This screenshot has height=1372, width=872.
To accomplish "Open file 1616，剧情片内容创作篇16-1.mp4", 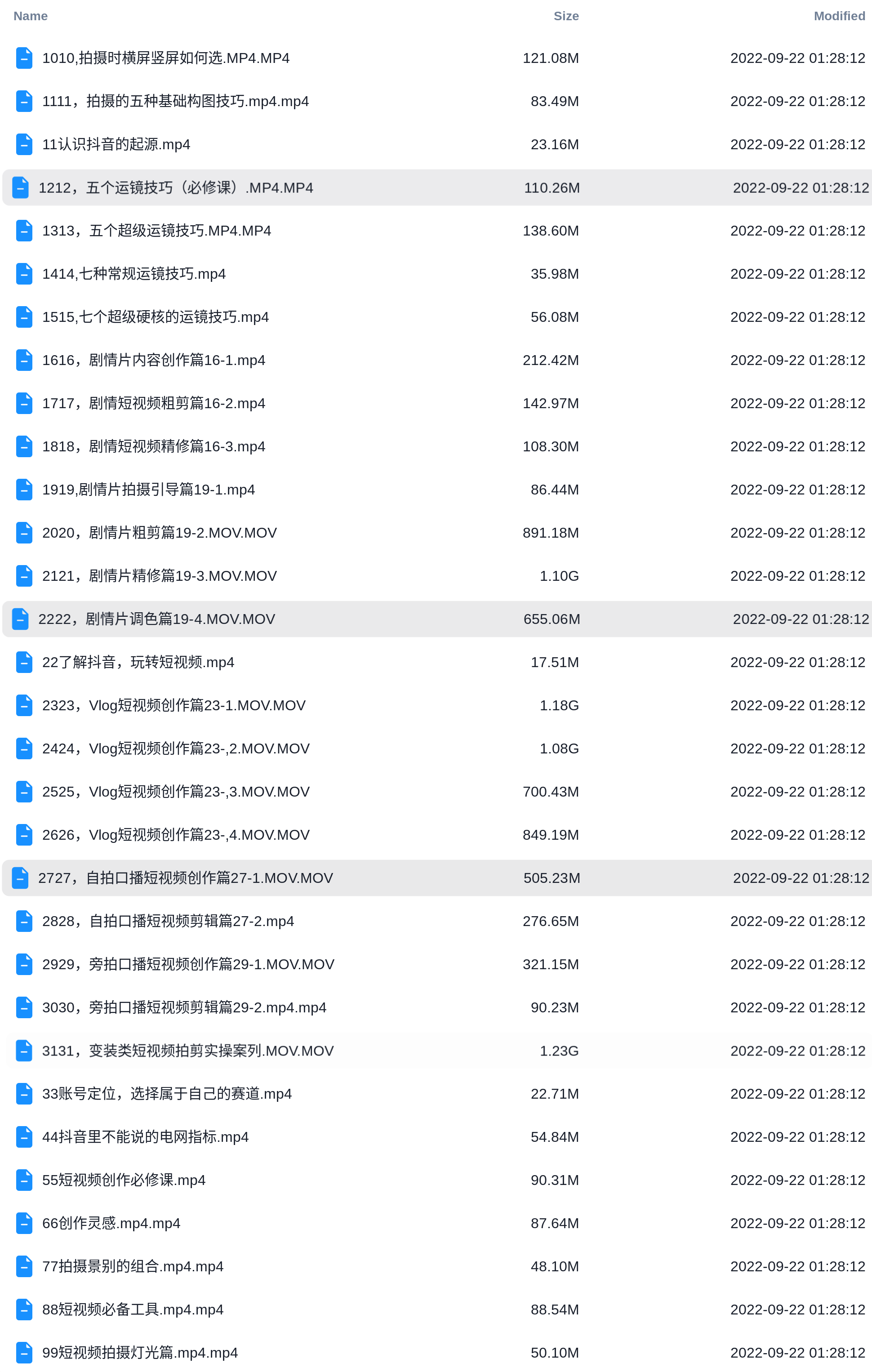I will (154, 360).
